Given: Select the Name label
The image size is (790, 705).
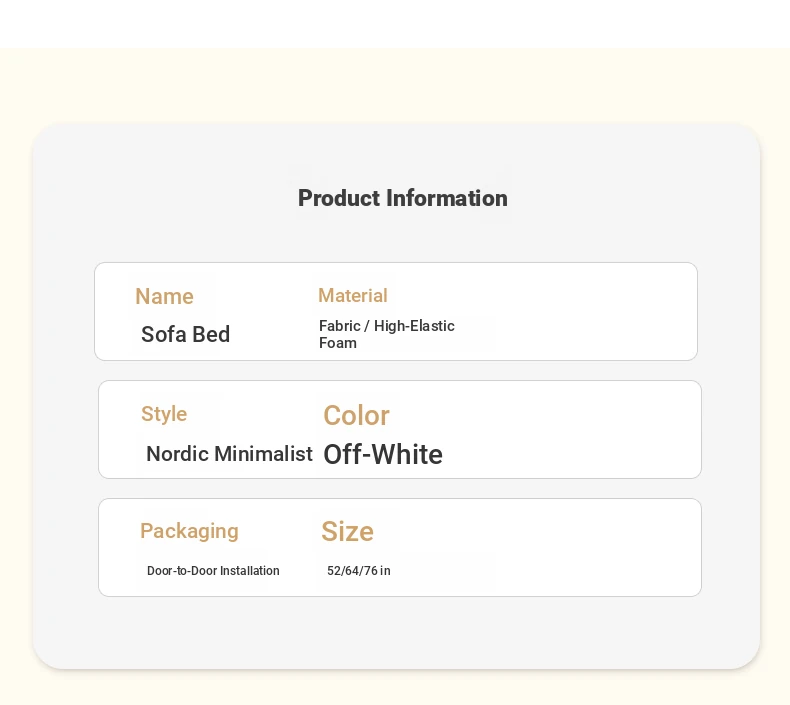Looking at the screenshot, I should coord(164,296).
